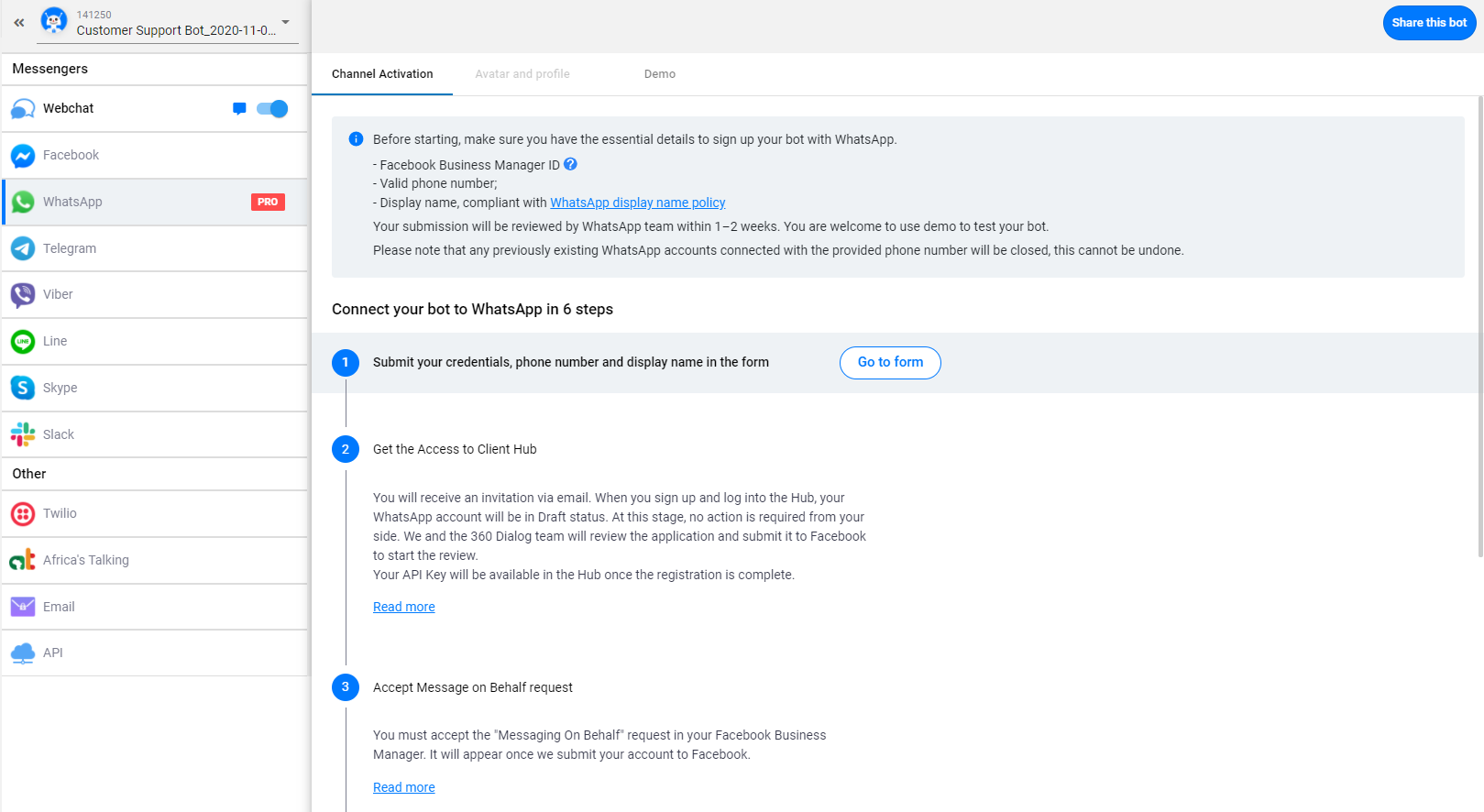Screen dimensions: 1484x812
Task: Select the Viber channel label
Action: (58, 294)
